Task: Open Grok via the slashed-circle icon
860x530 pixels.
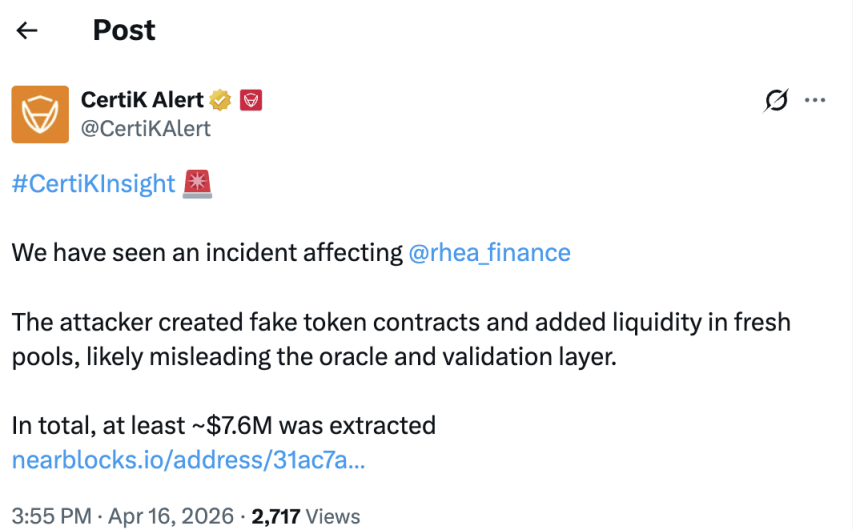Action: point(775,100)
